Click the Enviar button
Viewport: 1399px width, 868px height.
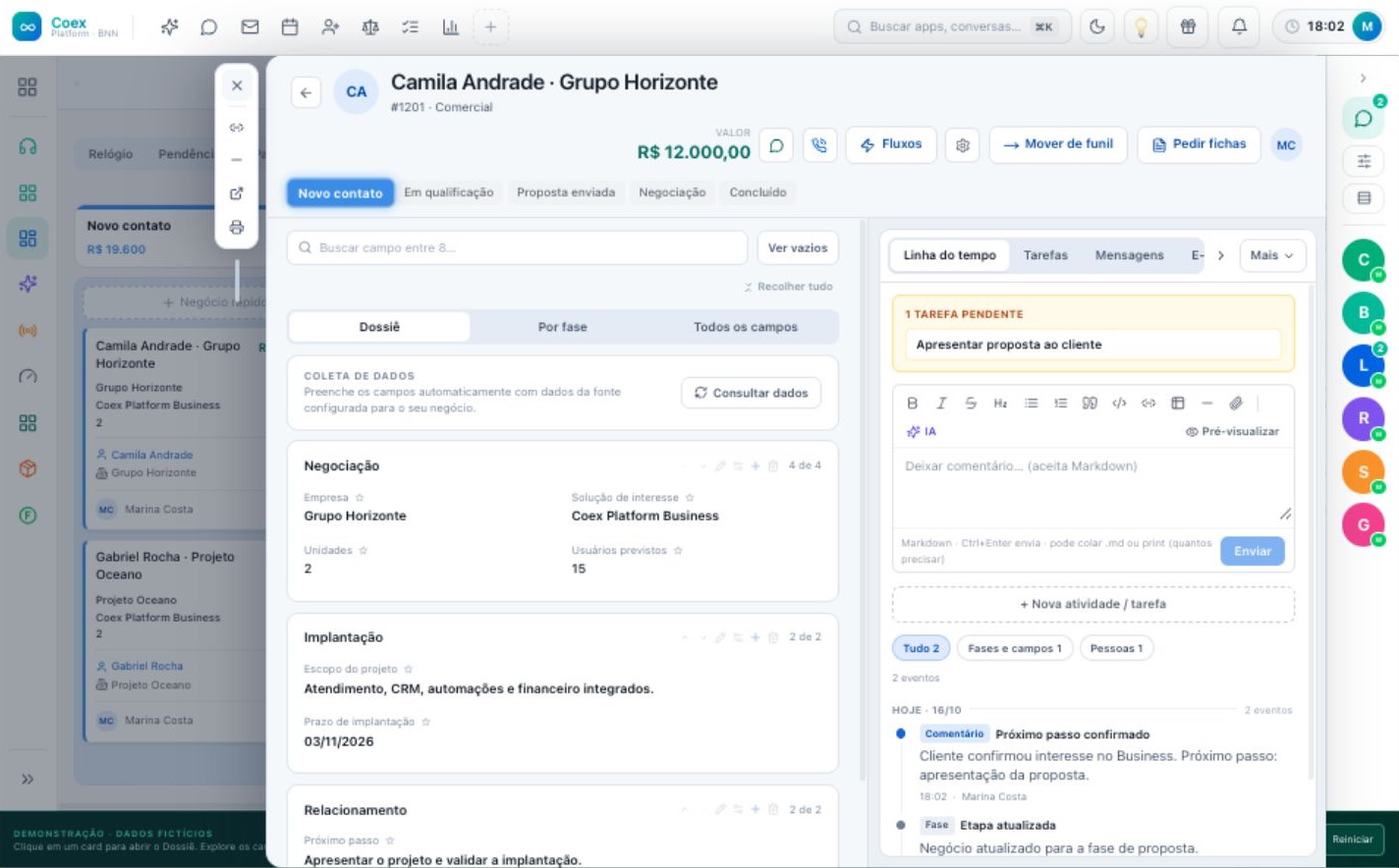(1253, 552)
